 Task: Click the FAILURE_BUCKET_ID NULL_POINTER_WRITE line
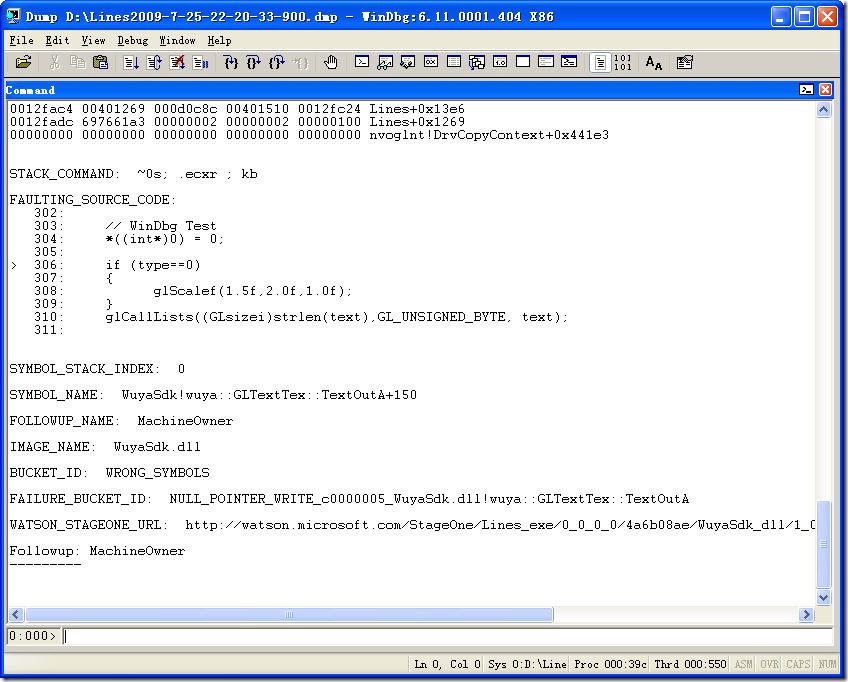pyautogui.click(x=349, y=499)
